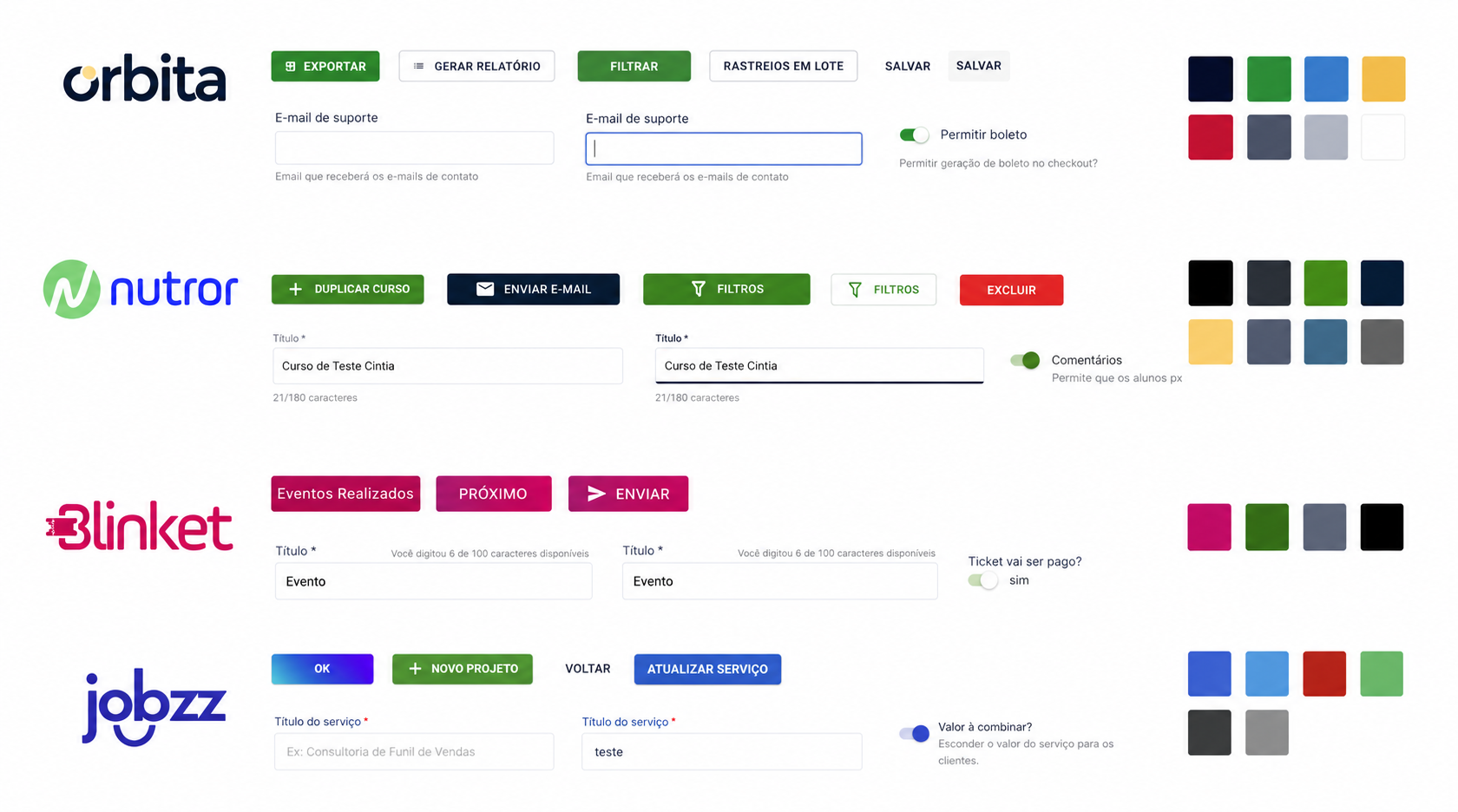Click the Próximo button

493,494
